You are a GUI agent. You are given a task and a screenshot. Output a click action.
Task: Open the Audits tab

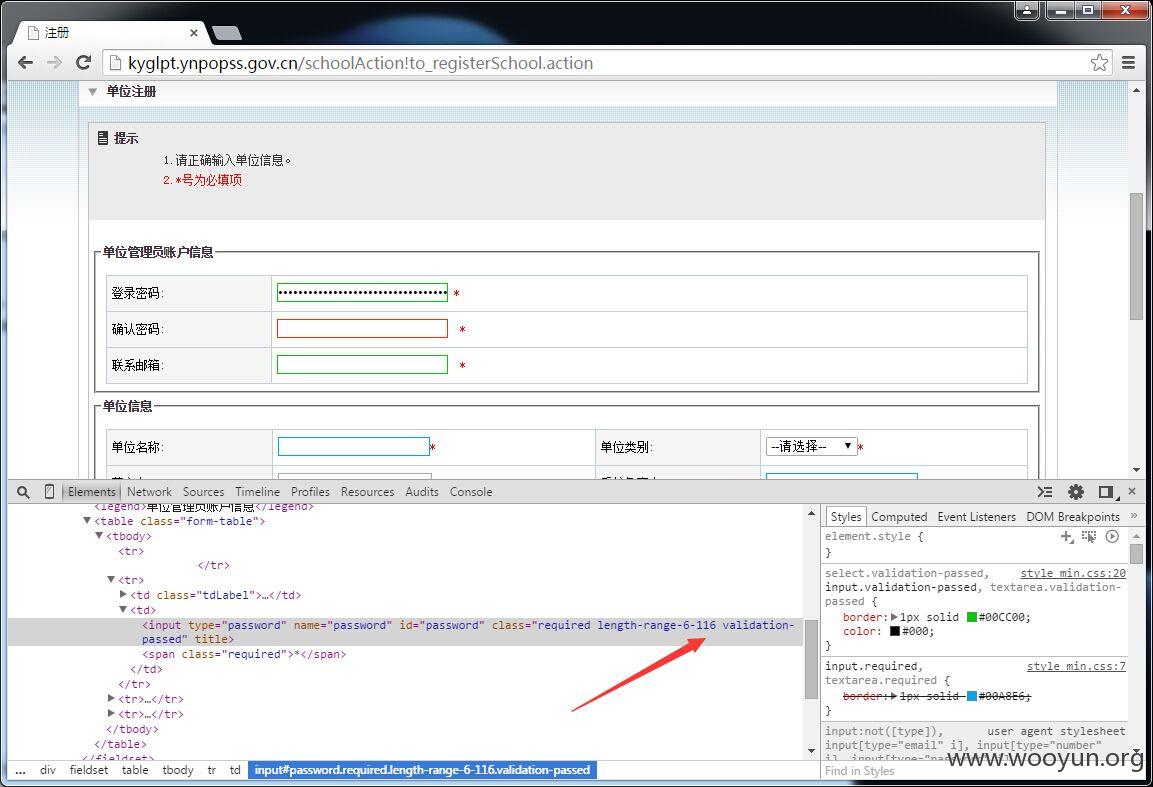422,492
